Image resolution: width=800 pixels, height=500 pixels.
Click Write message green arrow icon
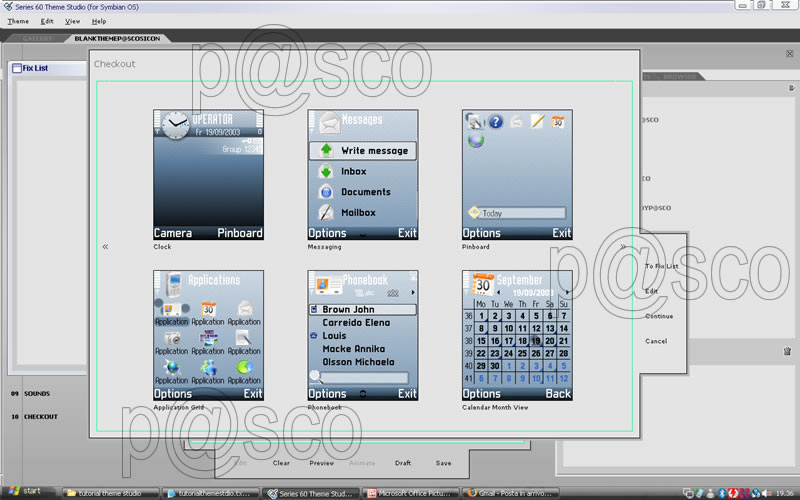[327, 151]
